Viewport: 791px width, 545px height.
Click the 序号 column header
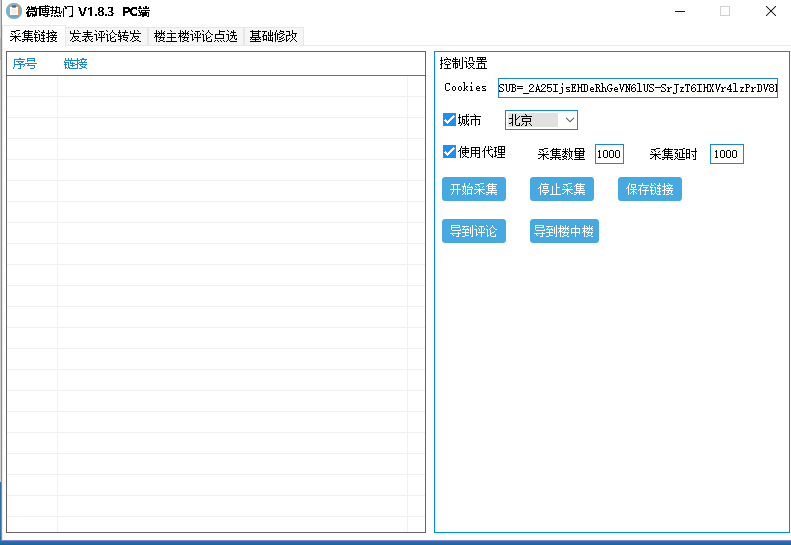pos(25,64)
